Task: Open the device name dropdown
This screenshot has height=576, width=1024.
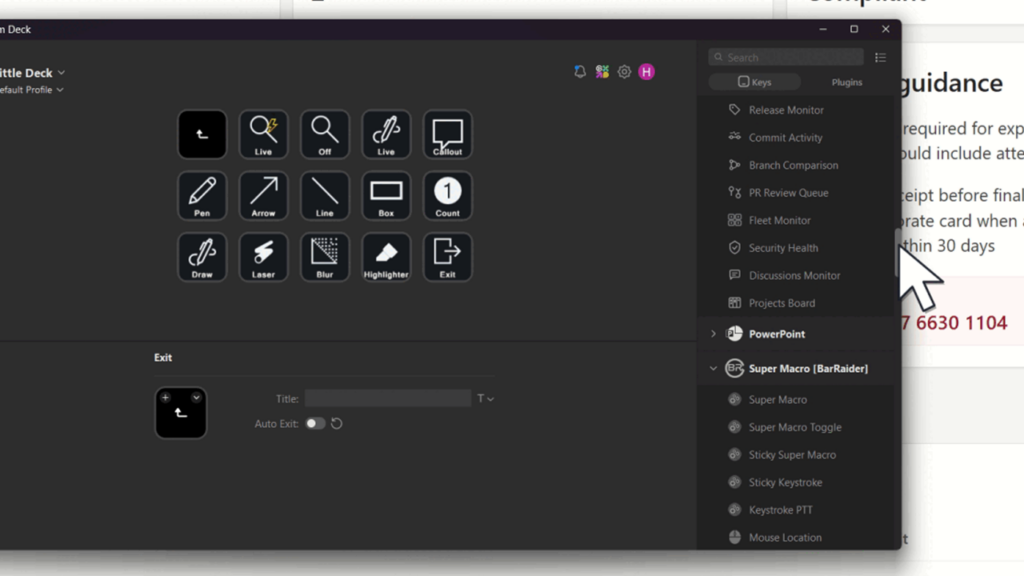Action: click(31, 72)
